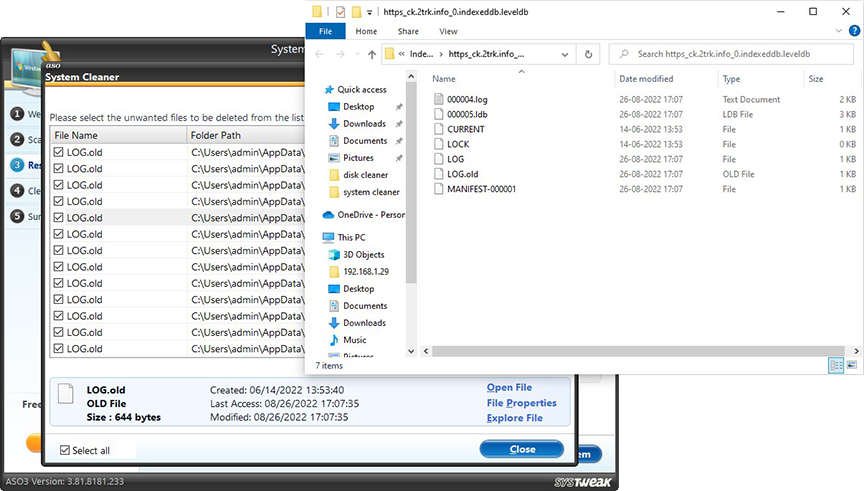This screenshot has width=864, height=491.
Task: Open OneDrive cloud icon in sidebar
Action: (328, 214)
